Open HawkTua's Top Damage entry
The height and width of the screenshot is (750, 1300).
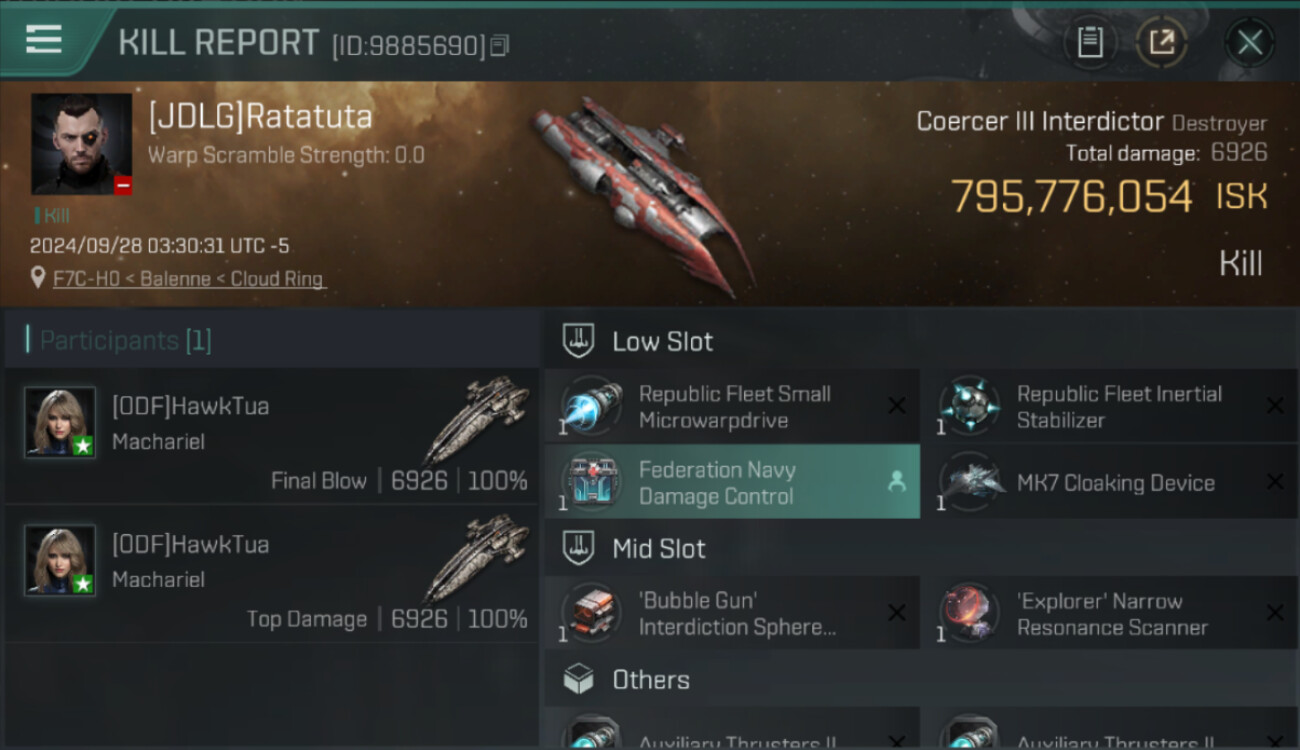[x=272, y=574]
